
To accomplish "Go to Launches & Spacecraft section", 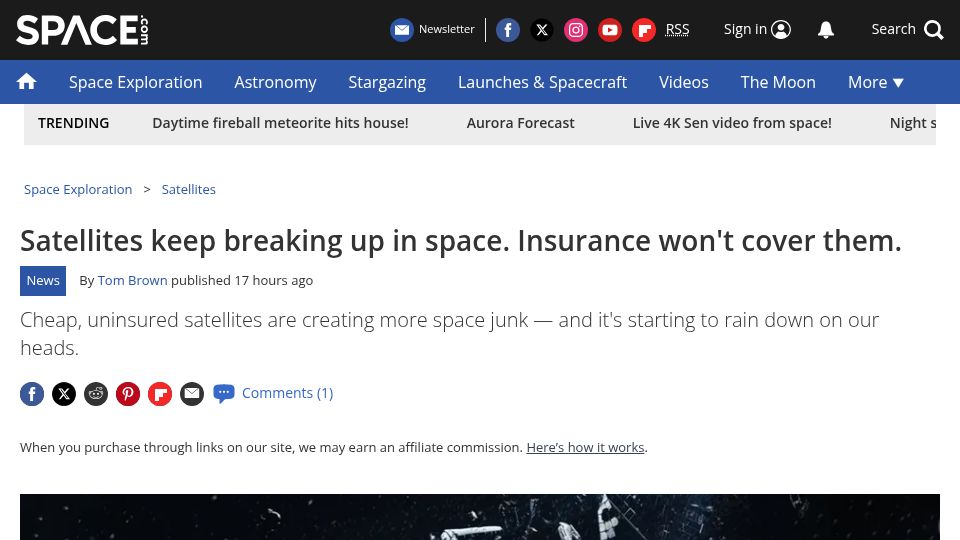I will pos(542,82).
